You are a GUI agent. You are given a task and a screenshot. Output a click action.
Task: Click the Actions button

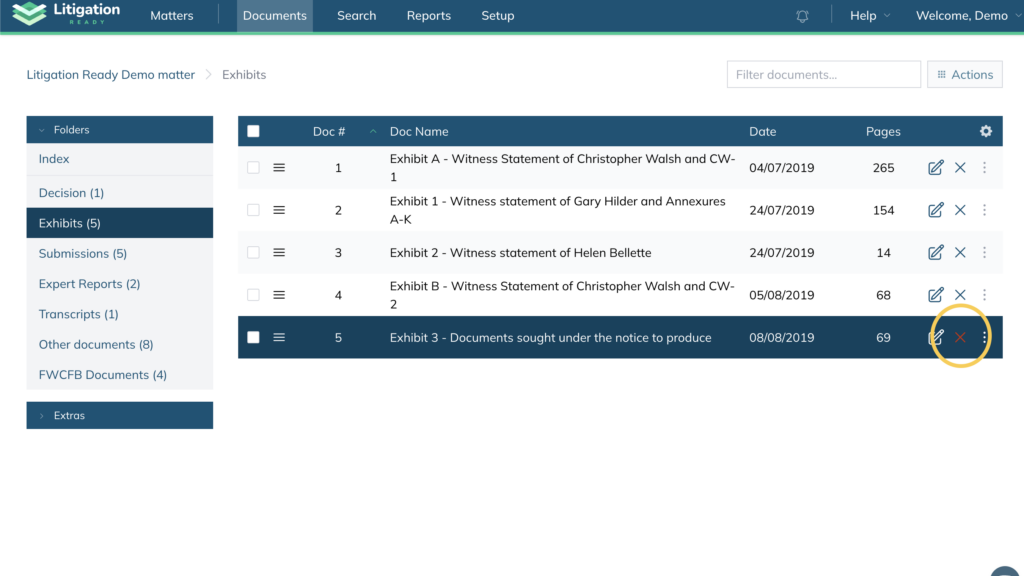click(x=964, y=75)
